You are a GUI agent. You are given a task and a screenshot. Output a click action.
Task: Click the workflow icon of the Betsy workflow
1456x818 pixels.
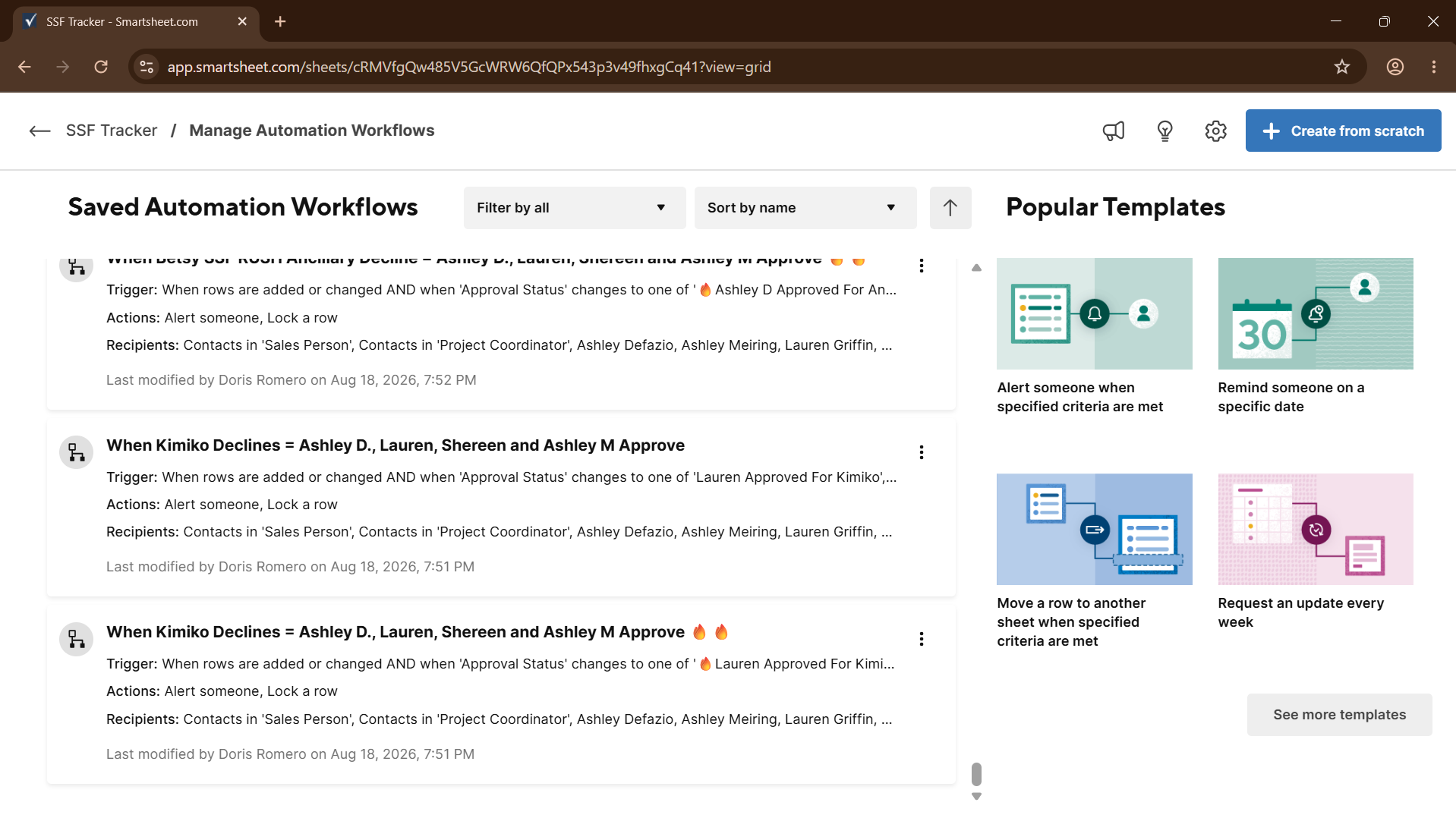click(76, 267)
